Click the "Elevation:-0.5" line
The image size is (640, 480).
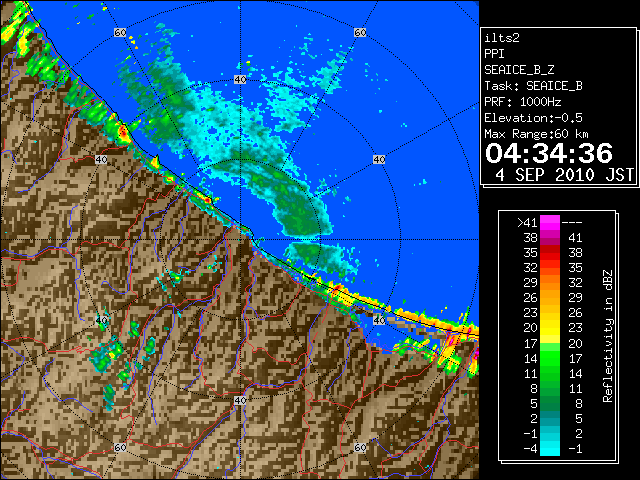(x=533, y=118)
